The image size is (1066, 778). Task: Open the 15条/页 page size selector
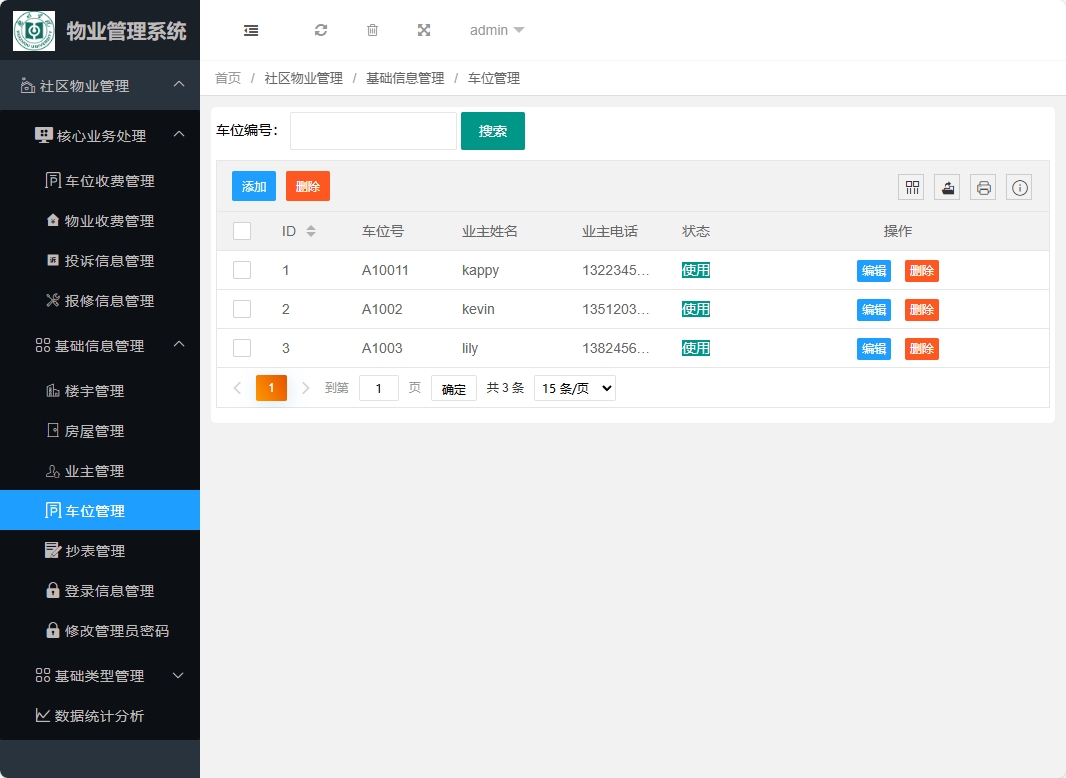(574, 388)
